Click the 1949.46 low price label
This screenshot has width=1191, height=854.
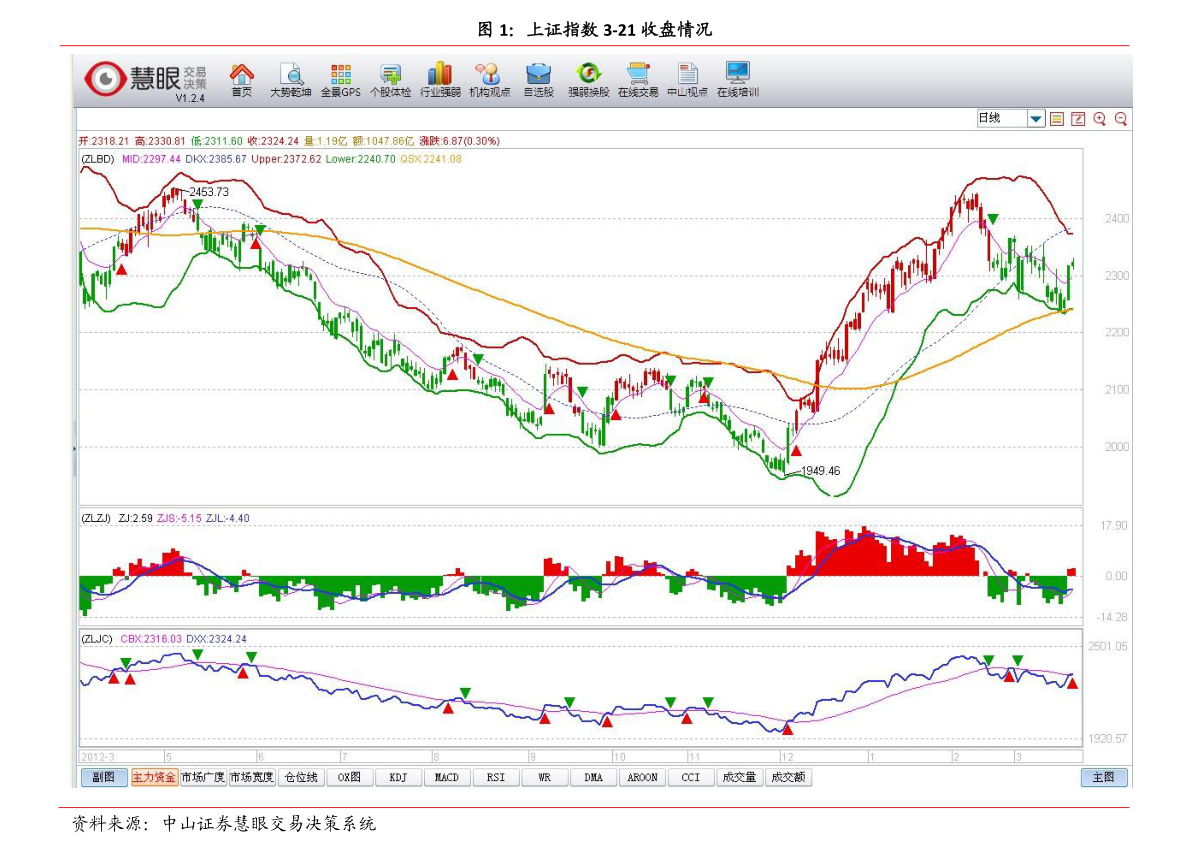pyautogui.click(x=820, y=471)
